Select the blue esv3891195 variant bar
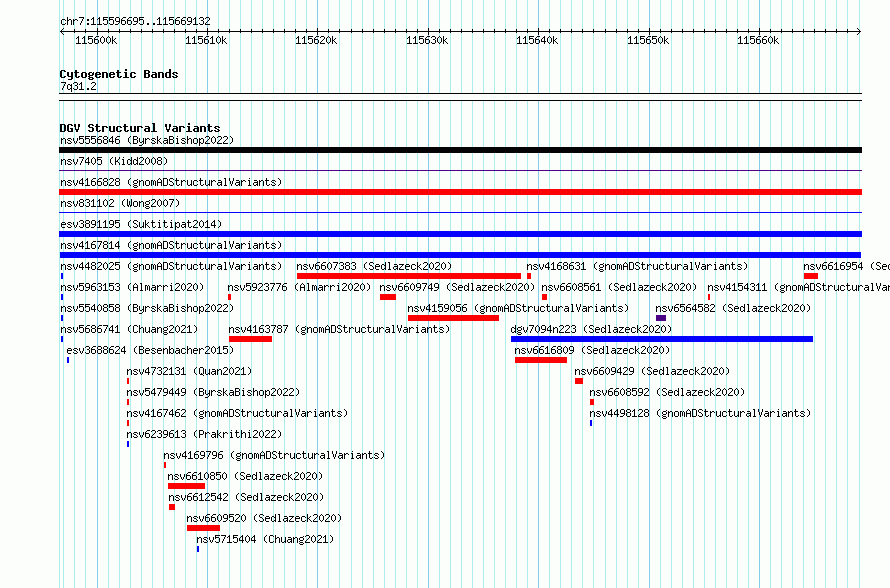This screenshot has height=588, width=890. pyautogui.click(x=460, y=234)
